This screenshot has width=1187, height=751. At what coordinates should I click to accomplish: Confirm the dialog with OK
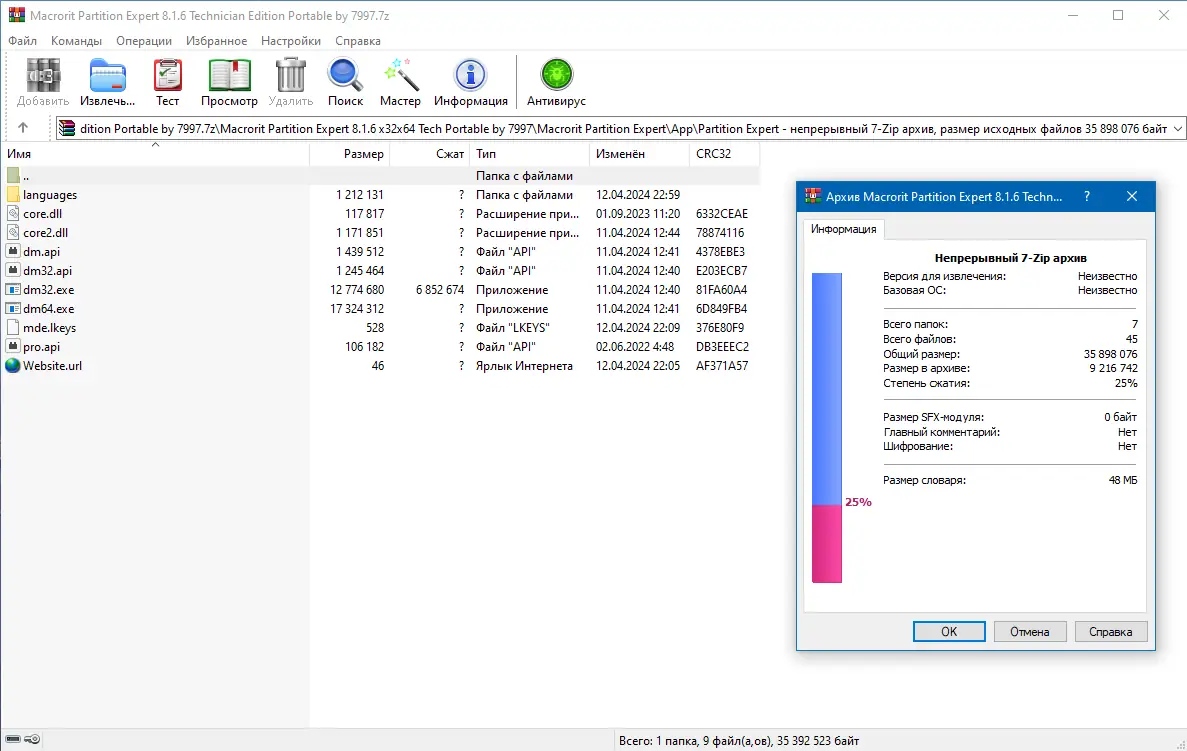tap(949, 631)
